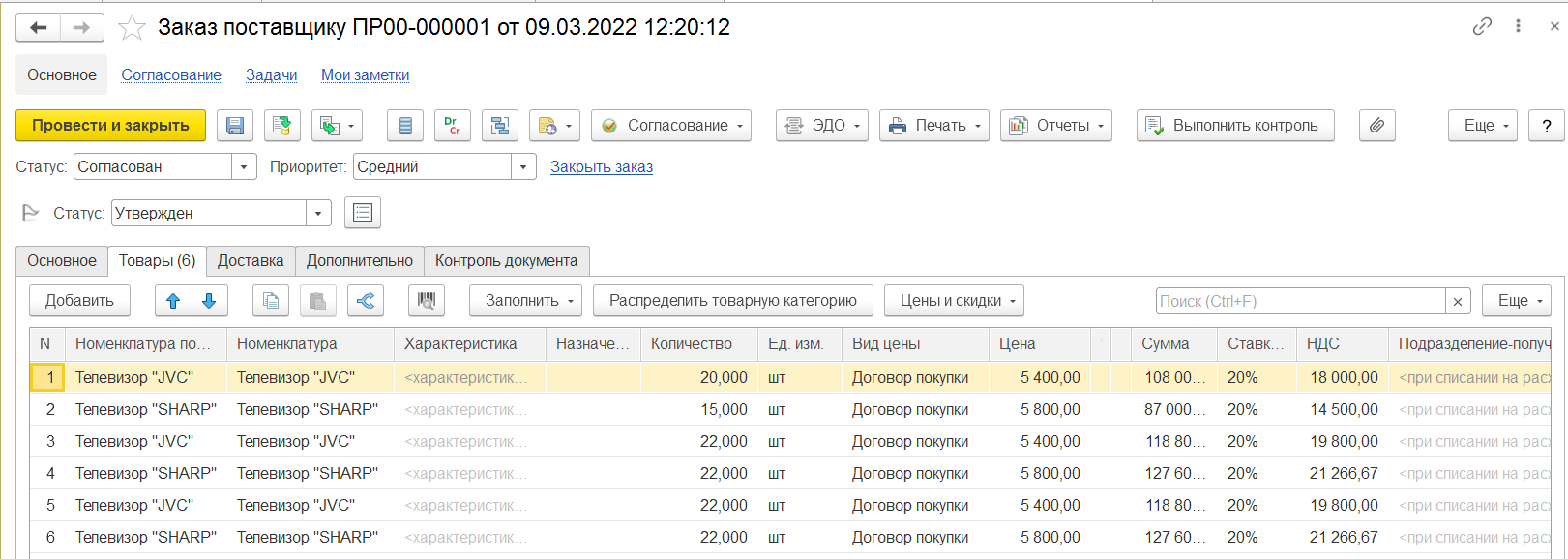The height and width of the screenshot is (559, 1568).
Task: Open the Заполнить dropdown menu
Action: point(526,301)
